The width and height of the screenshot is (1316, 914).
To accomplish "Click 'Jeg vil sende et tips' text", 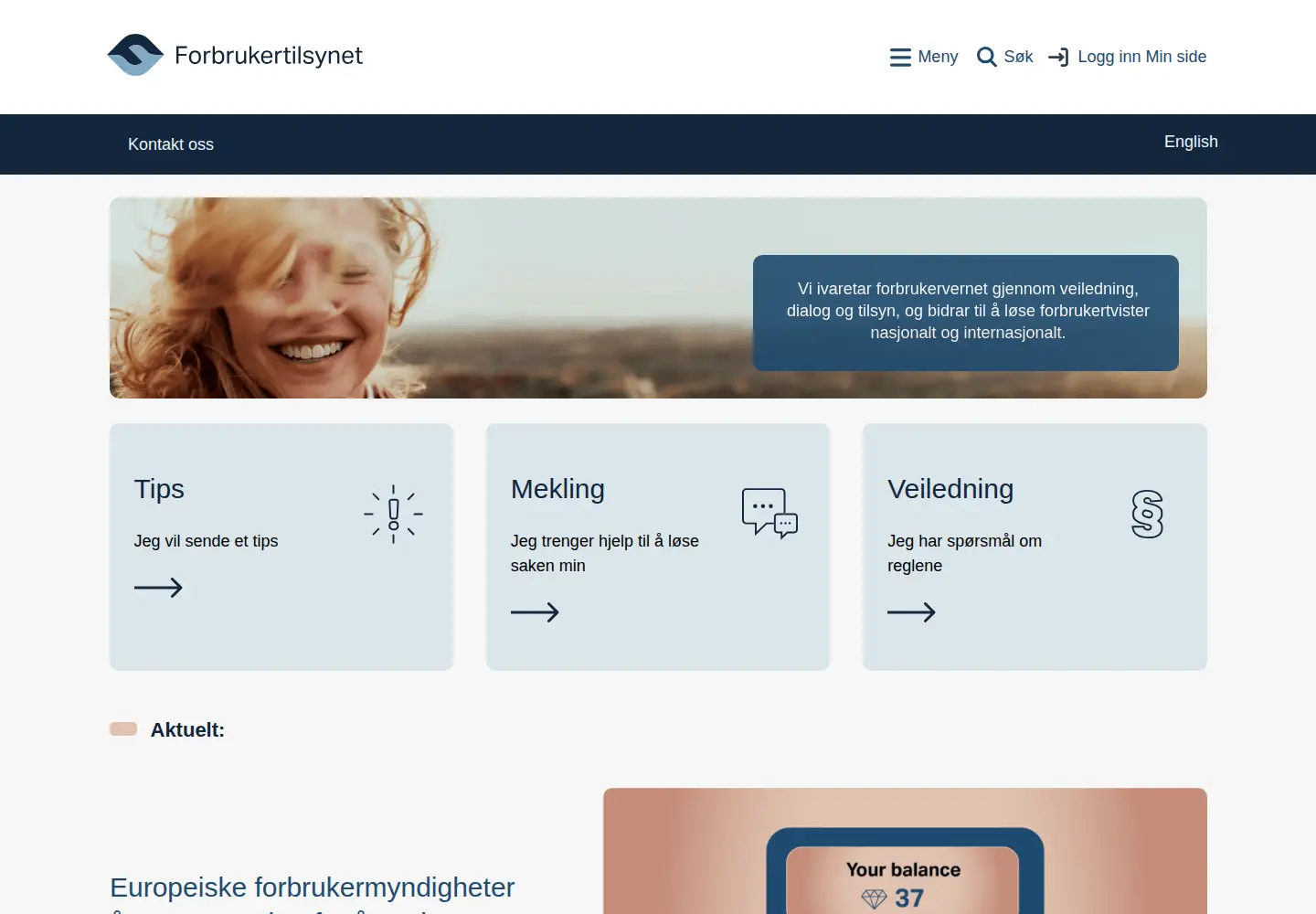I will point(206,541).
